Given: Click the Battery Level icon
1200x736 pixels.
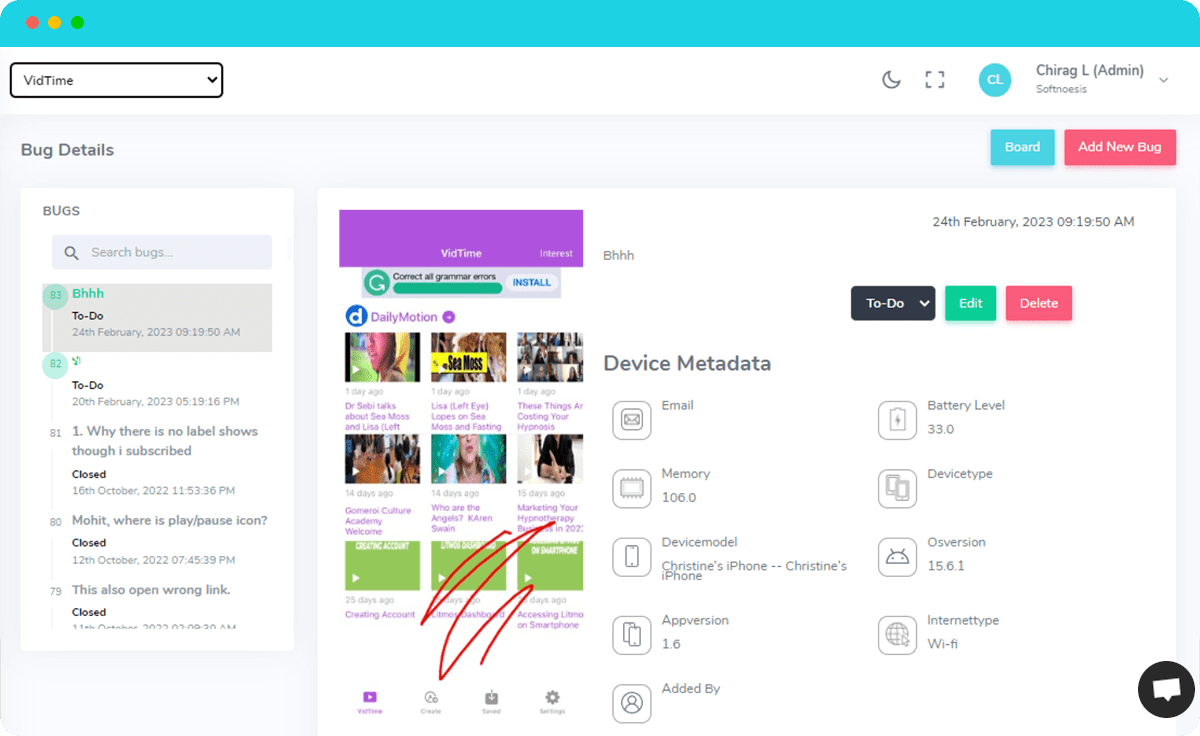Looking at the screenshot, I should (897, 420).
